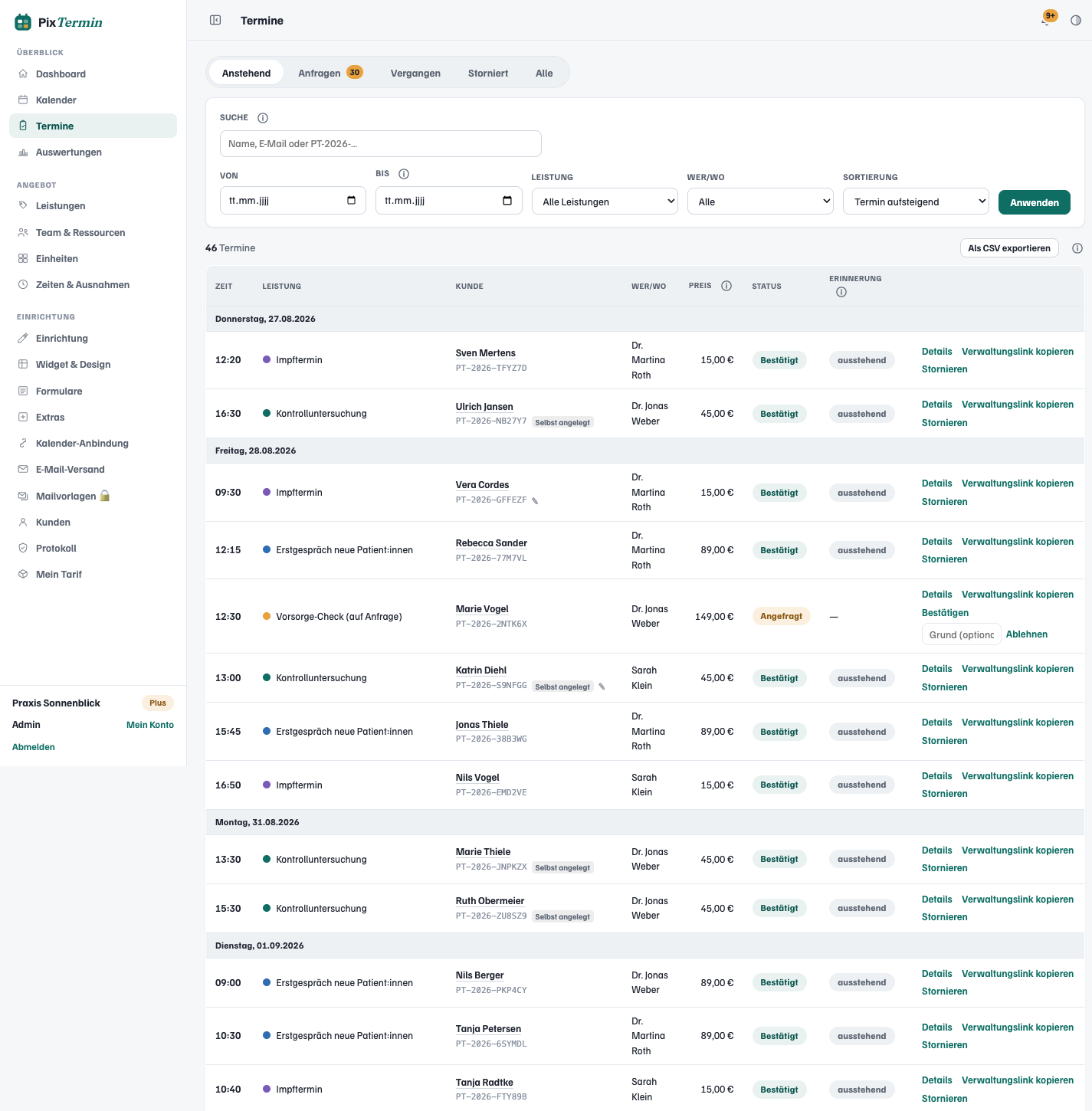Focus the search field Name, E-Mail oder PT-2026

coord(381,143)
